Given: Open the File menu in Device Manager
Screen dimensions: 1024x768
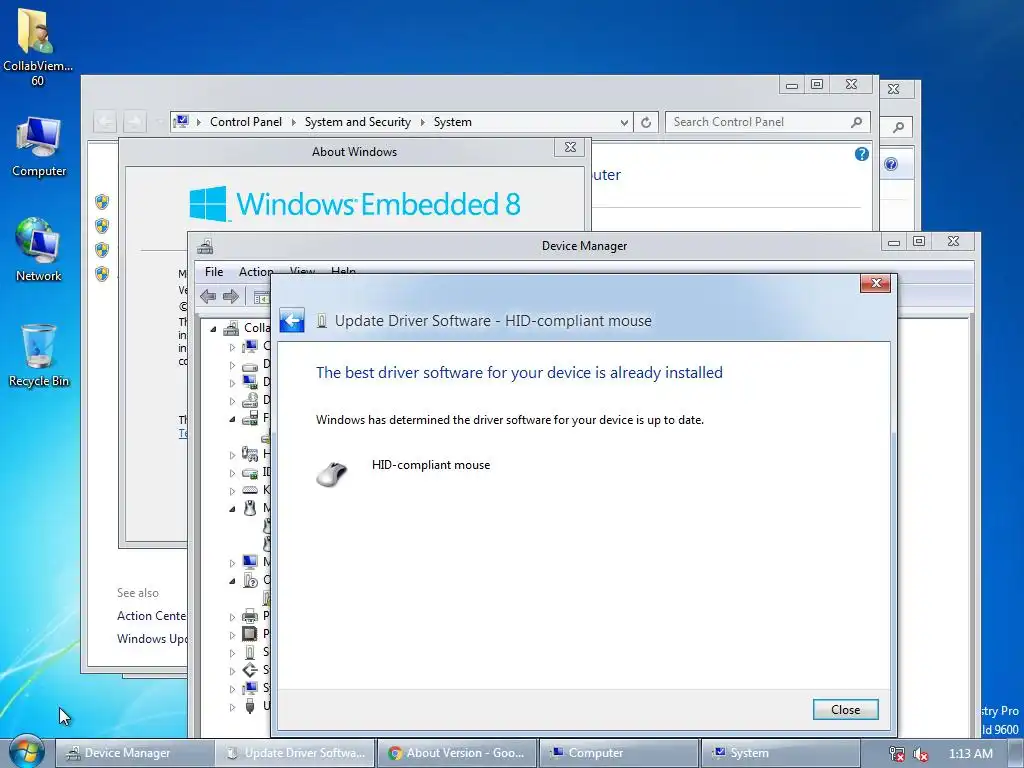Looking at the screenshot, I should [x=214, y=272].
